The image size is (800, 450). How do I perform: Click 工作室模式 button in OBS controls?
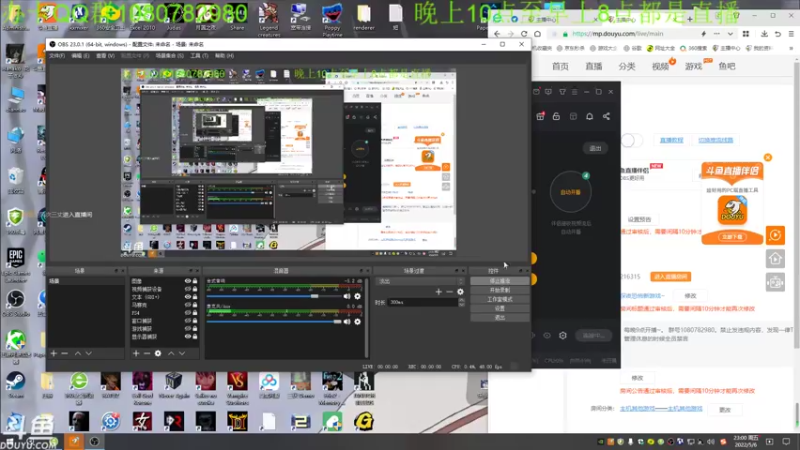(x=499, y=299)
